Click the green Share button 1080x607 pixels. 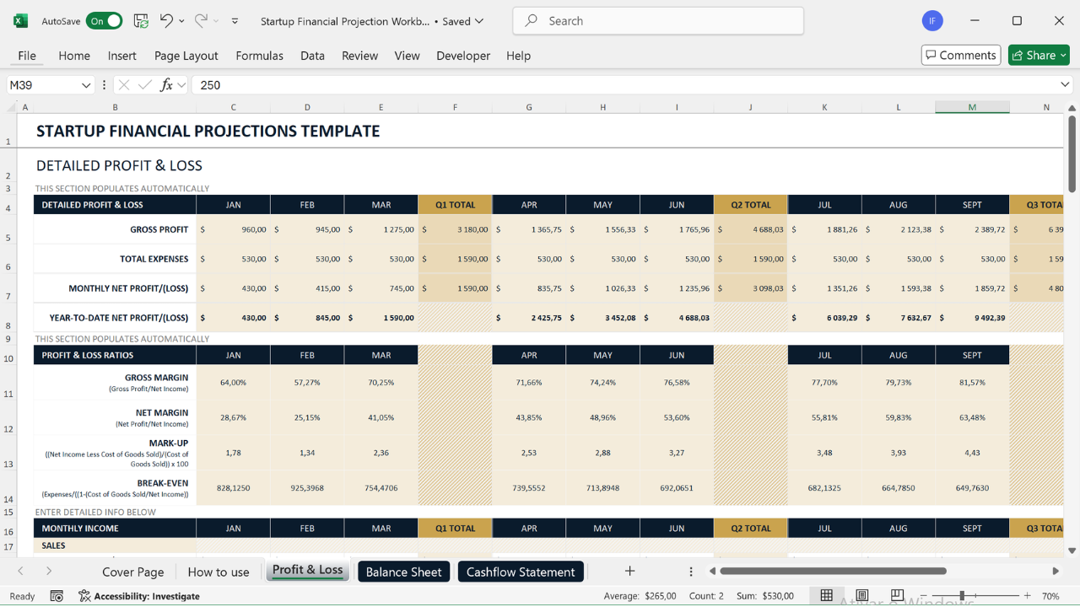(x=1039, y=55)
